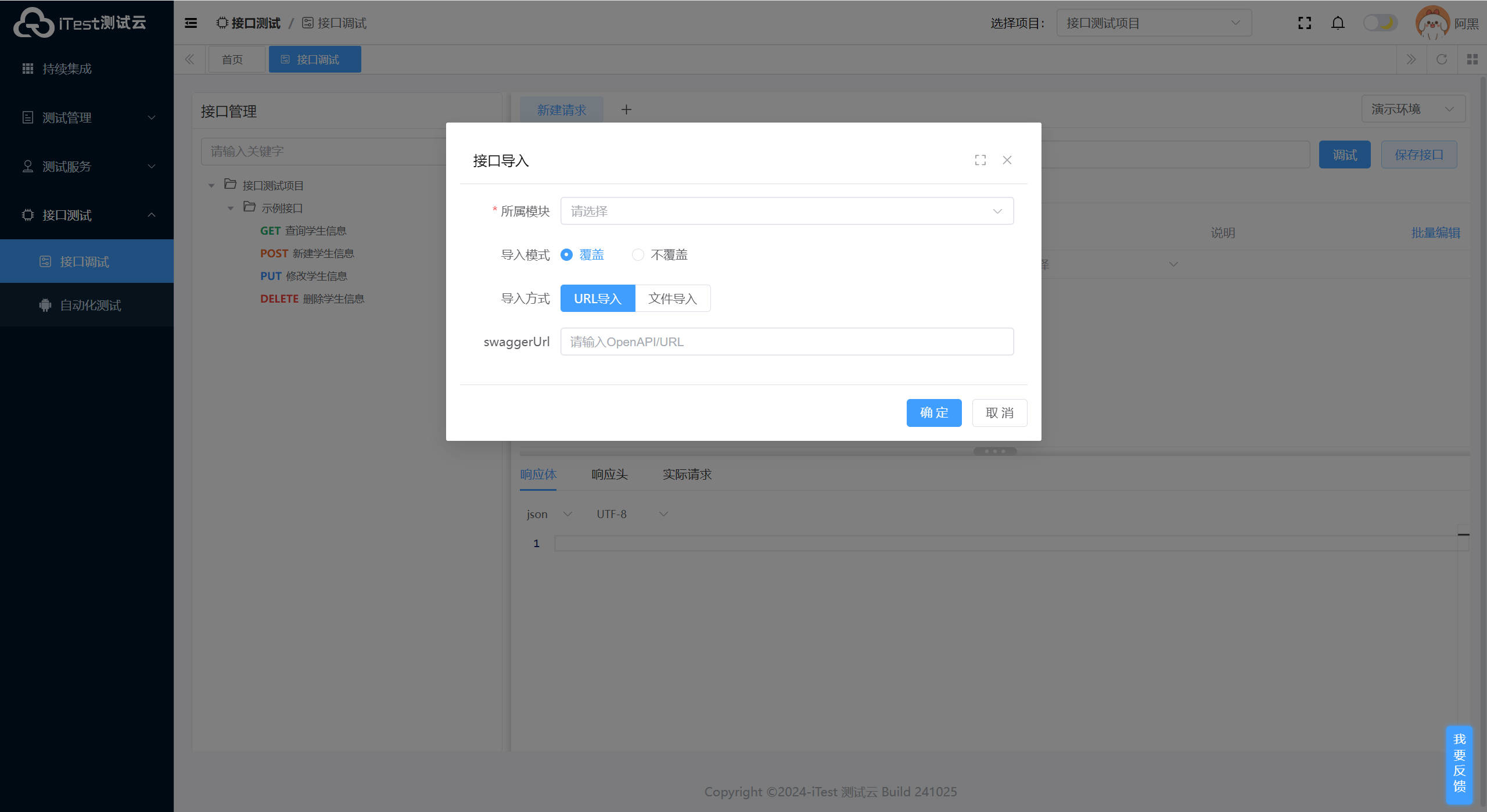The image size is (1487, 812).
Task: Open the tab grid menu icon
Action: 1472,59
